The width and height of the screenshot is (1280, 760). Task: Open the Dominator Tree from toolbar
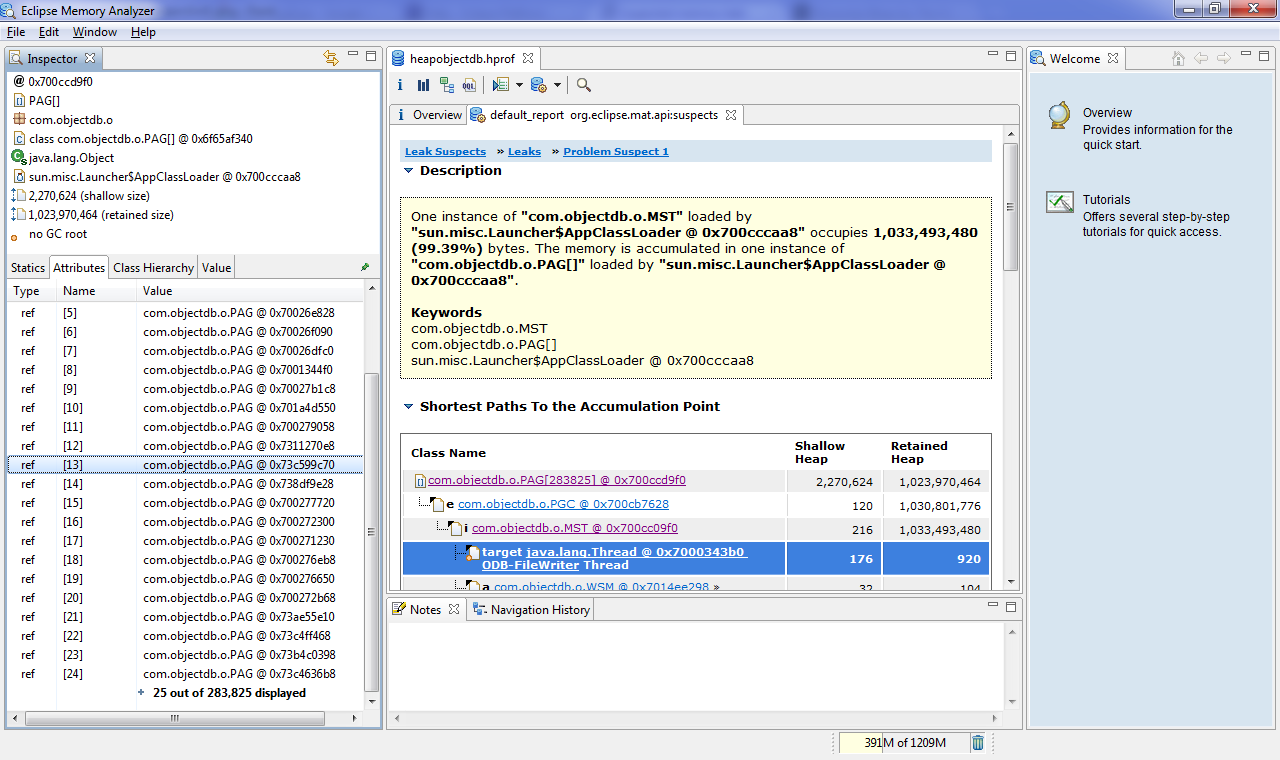coord(446,85)
